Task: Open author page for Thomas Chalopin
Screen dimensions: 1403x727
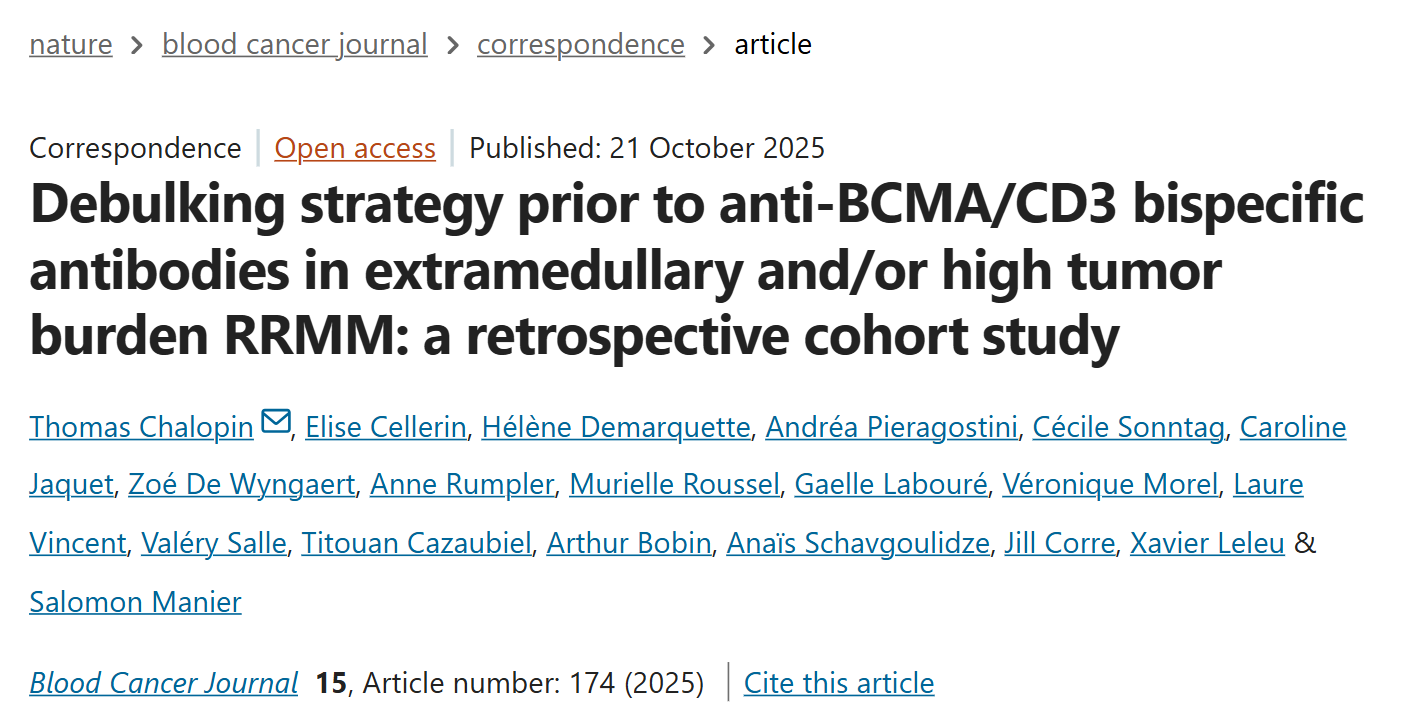Action: 140,427
